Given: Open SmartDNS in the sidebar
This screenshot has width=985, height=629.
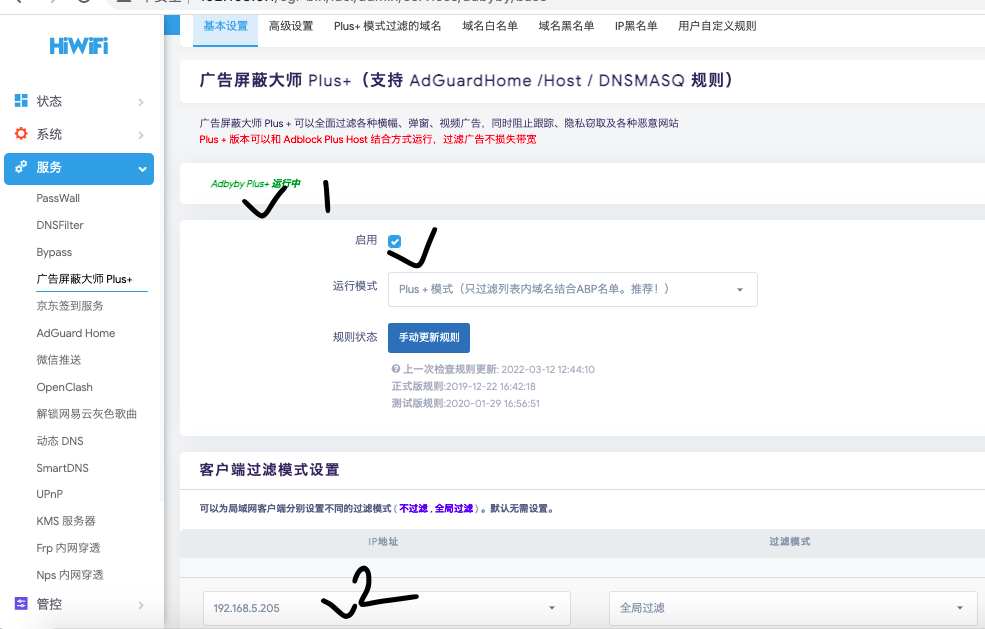Looking at the screenshot, I should 62,468.
